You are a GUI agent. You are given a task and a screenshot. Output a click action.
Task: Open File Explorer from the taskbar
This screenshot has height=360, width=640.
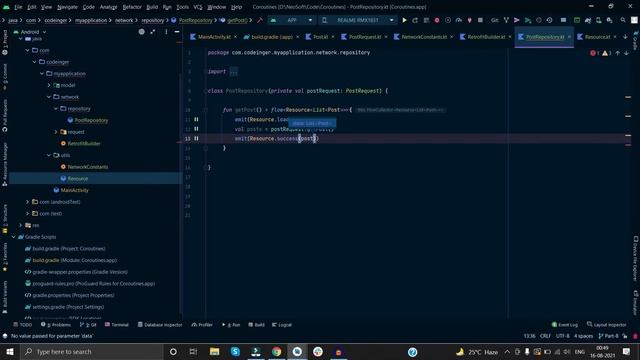coord(214,351)
